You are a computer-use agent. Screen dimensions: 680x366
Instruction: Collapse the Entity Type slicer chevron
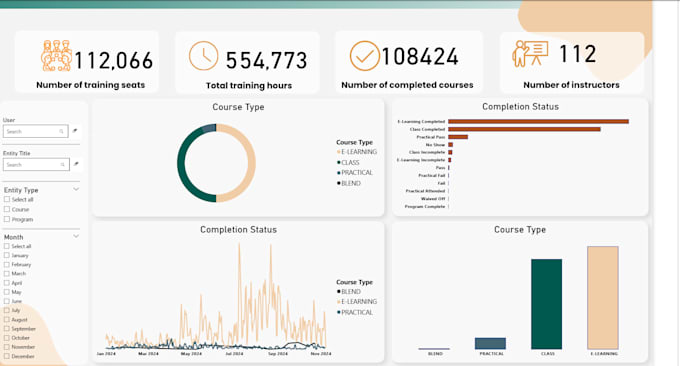tap(76, 190)
